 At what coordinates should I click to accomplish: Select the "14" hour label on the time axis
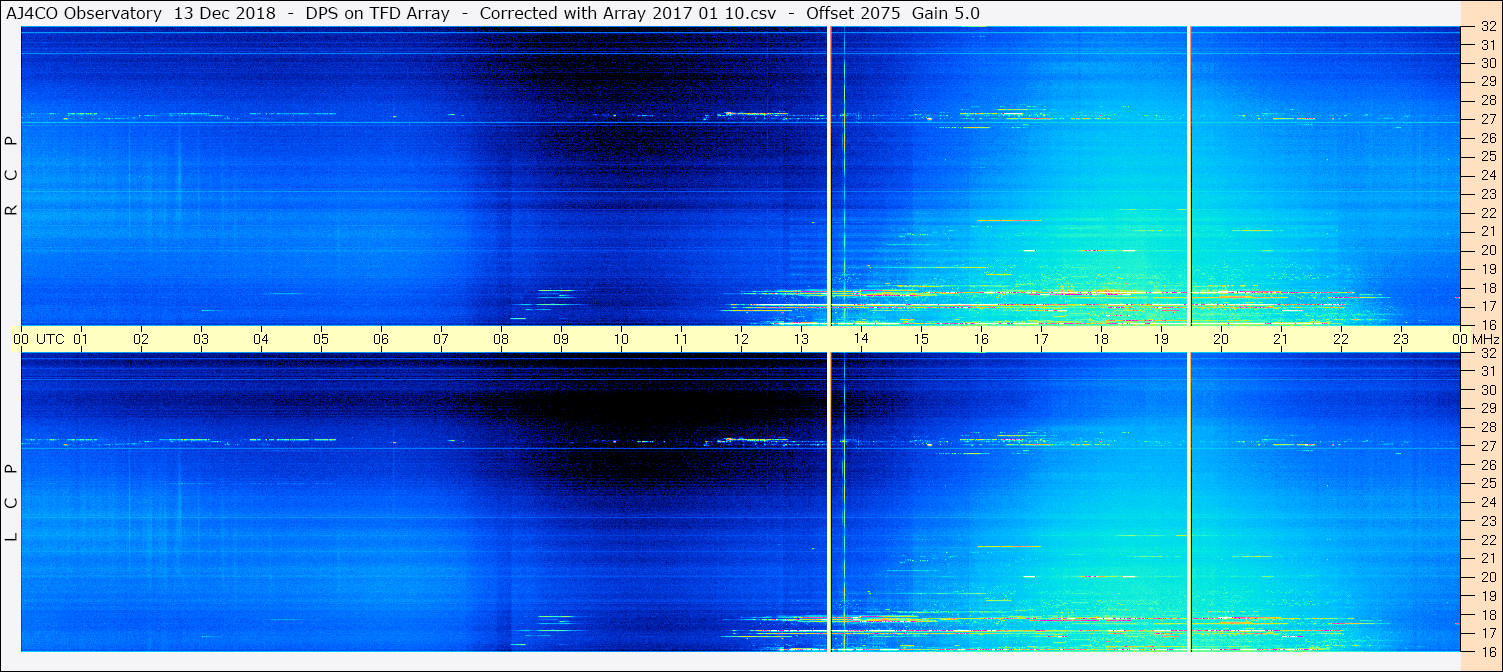(861, 339)
